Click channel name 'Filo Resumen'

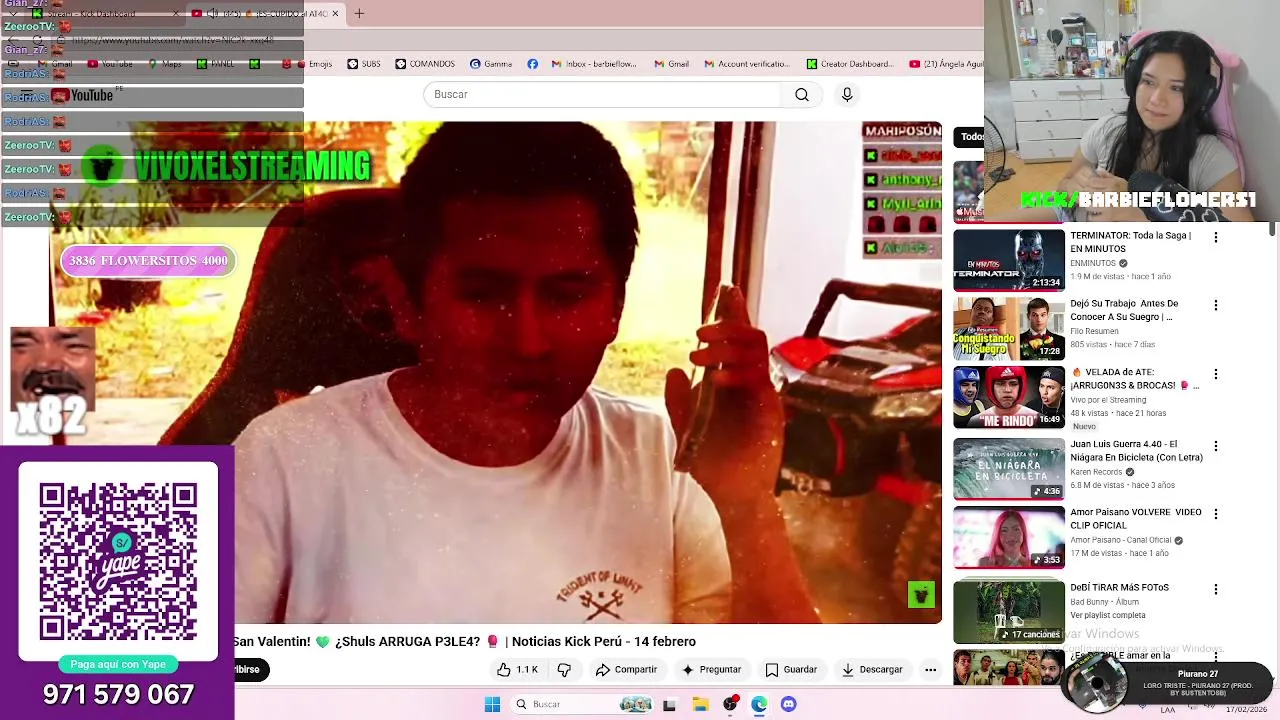tap(1094, 331)
